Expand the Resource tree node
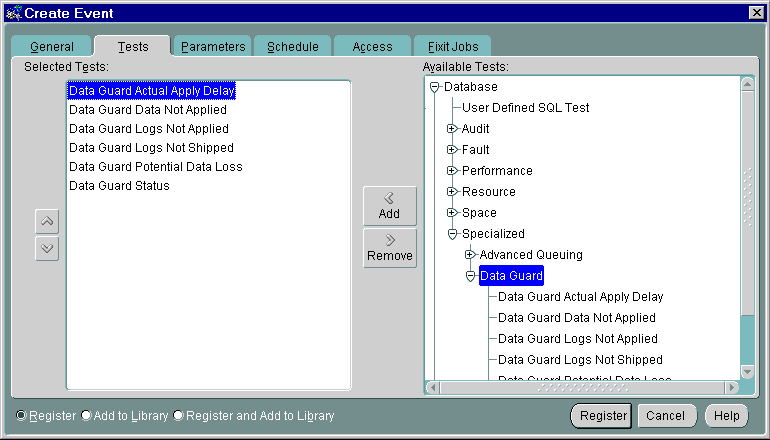The image size is (770, 440). [x=452, y=192]
